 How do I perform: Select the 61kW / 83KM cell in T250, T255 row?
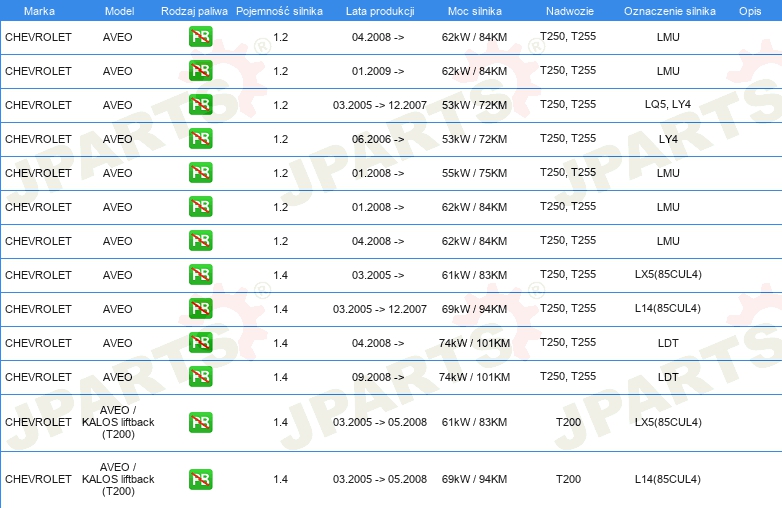coord(474,275)
